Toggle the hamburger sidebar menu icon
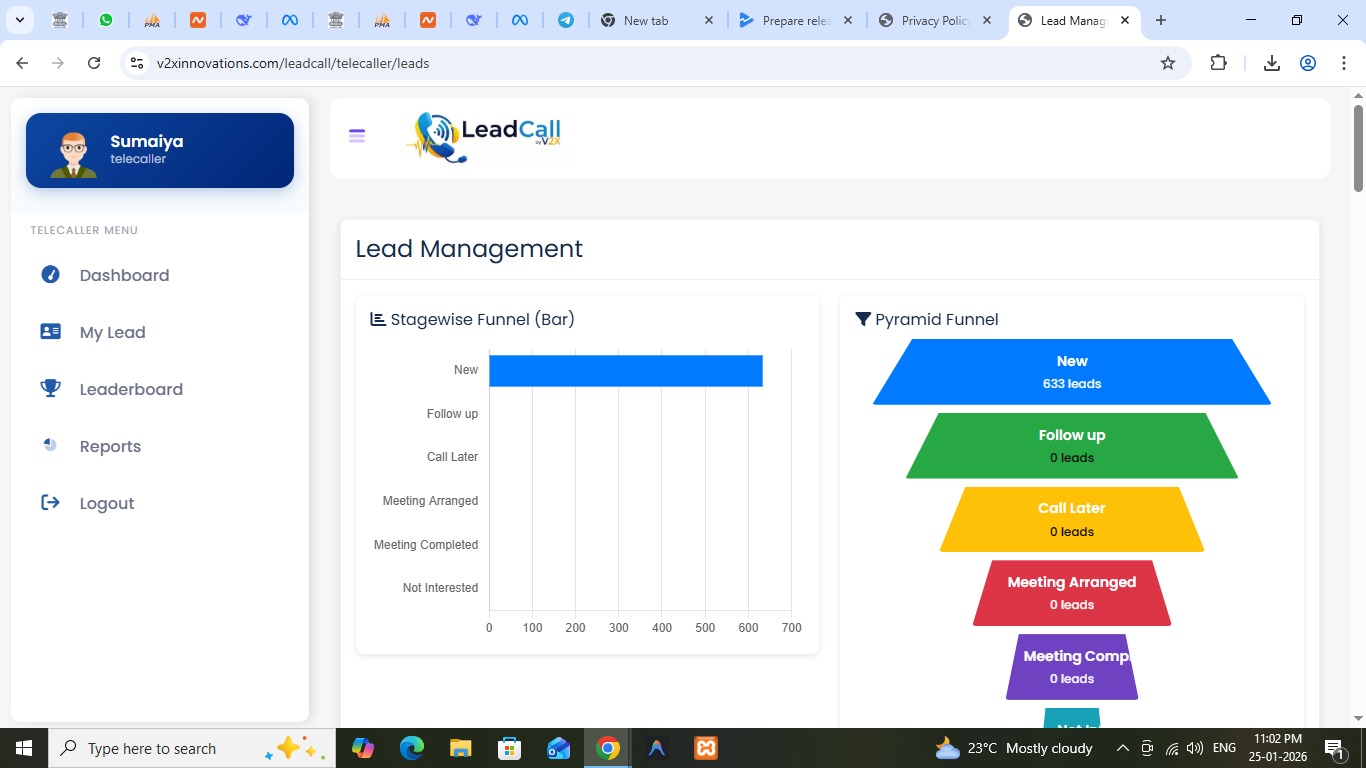1366x768 pixels. point(357,136)
